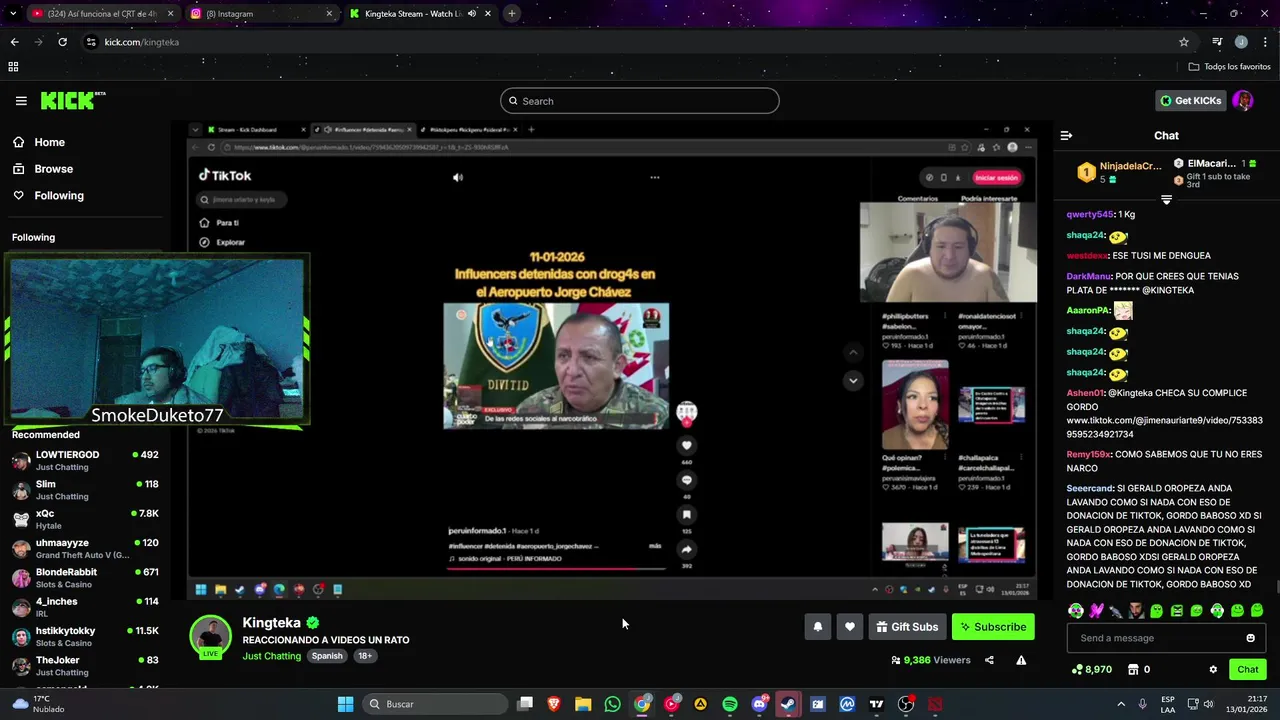Send message with green Chat button
The image size is (1280, 720).
click(1247, 670)
